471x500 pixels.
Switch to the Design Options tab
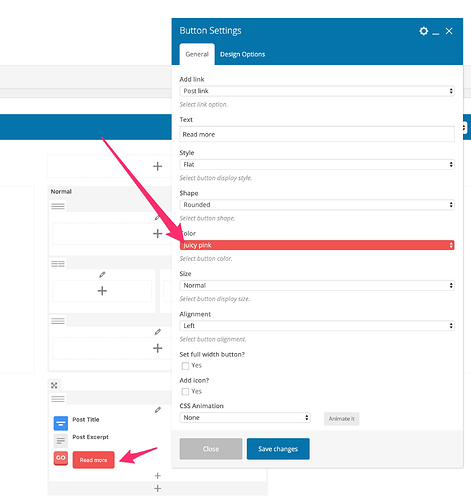tap(242, 54)
